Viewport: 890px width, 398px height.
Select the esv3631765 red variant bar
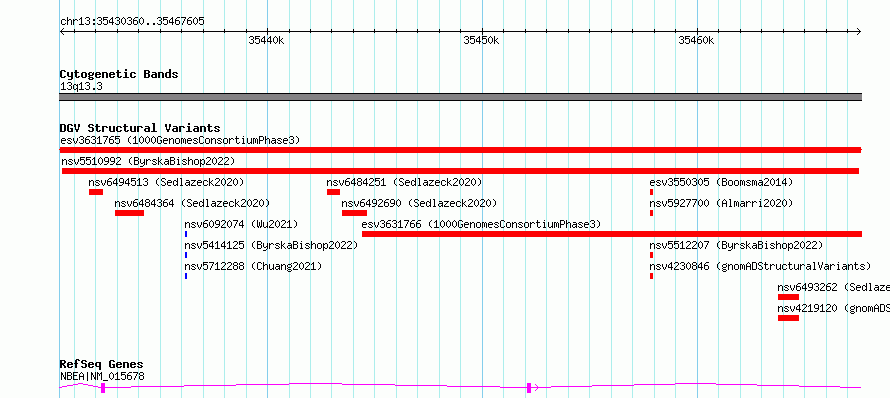460,150
